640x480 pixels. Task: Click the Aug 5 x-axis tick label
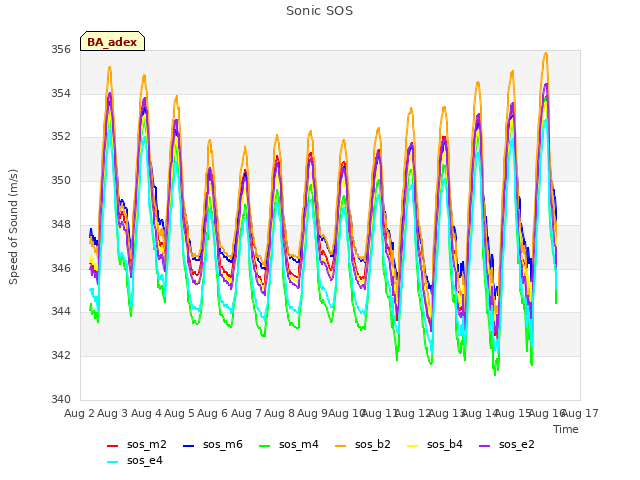(x=179, y=413)
